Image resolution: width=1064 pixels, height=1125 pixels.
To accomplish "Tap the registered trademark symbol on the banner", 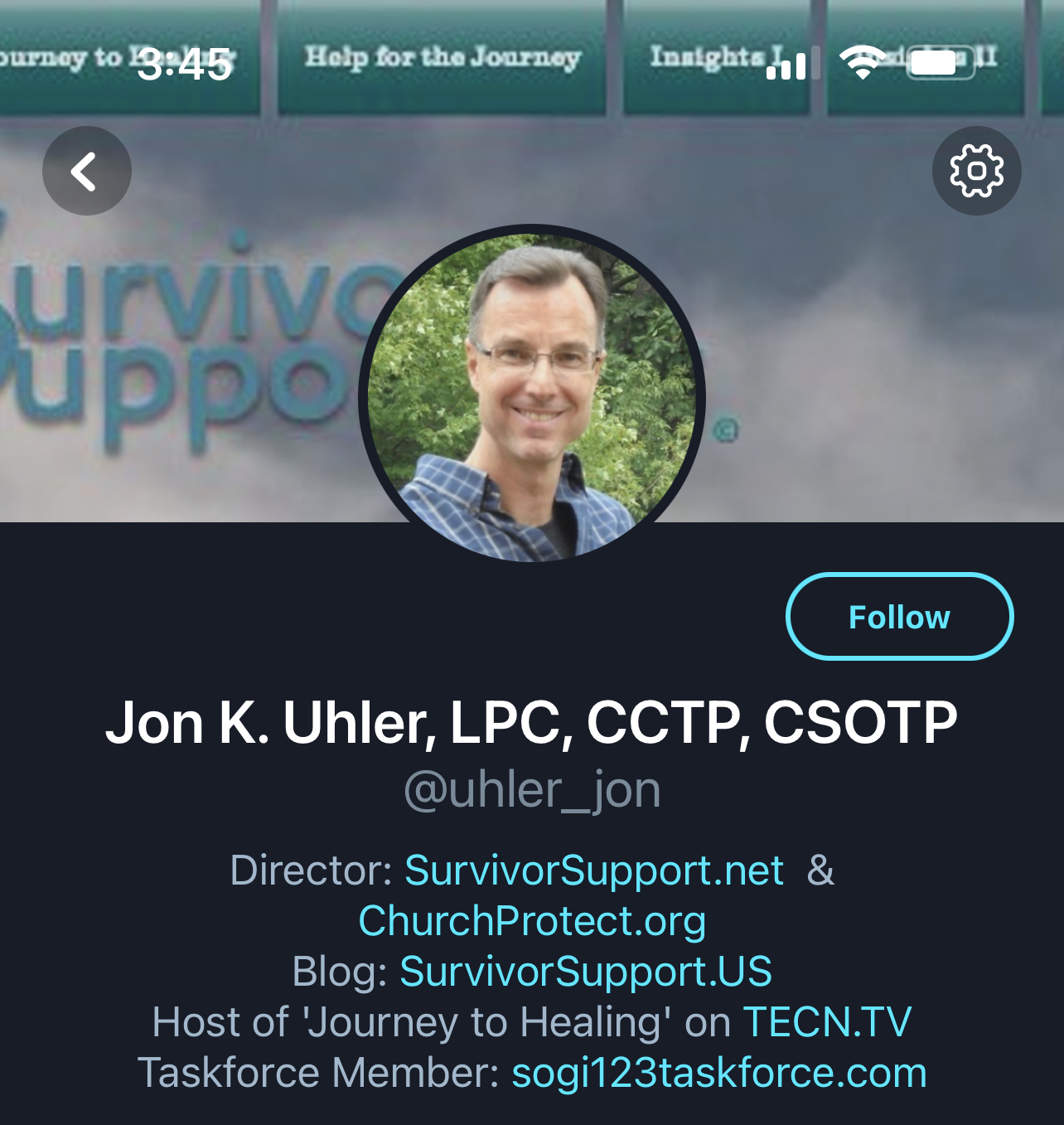I will pos(726,430).
